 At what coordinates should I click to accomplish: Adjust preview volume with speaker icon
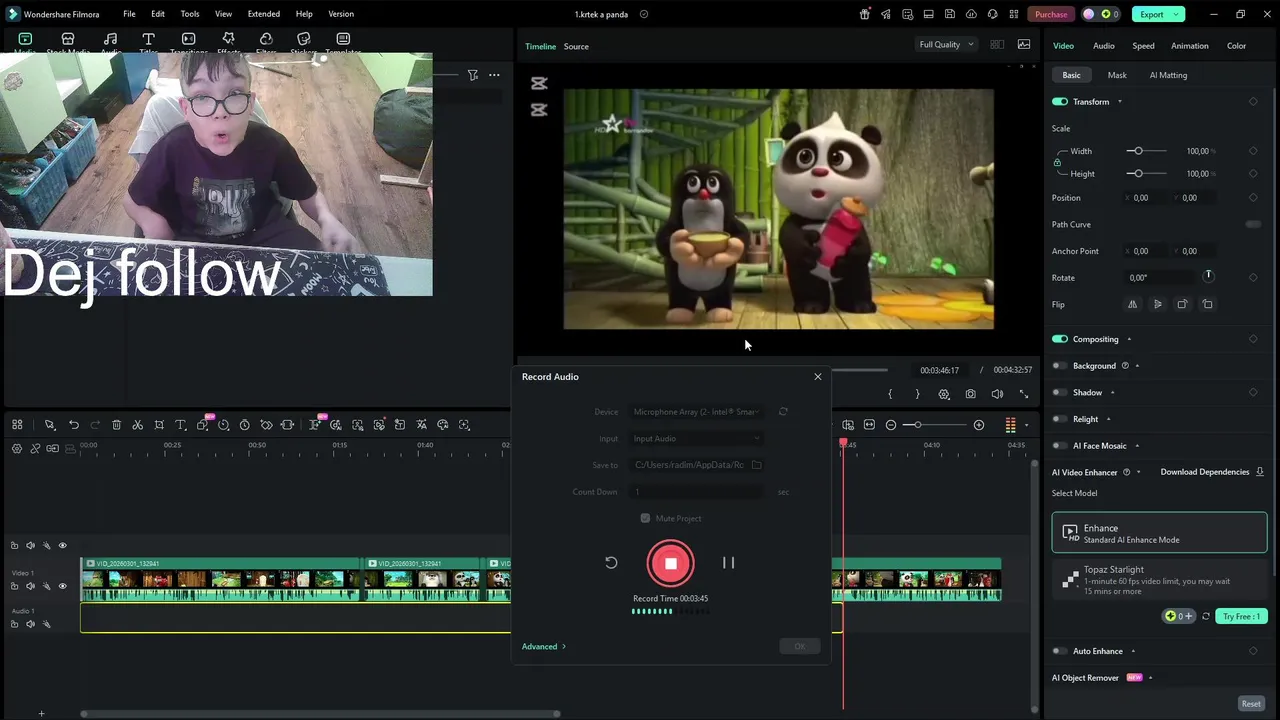pyautogui.click(x=997, y=394)
